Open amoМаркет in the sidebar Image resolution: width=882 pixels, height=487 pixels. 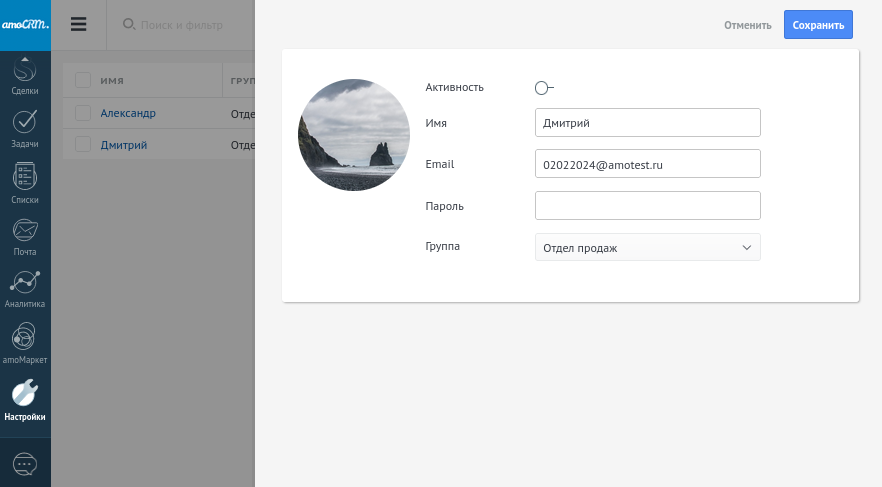coord(25,338)
